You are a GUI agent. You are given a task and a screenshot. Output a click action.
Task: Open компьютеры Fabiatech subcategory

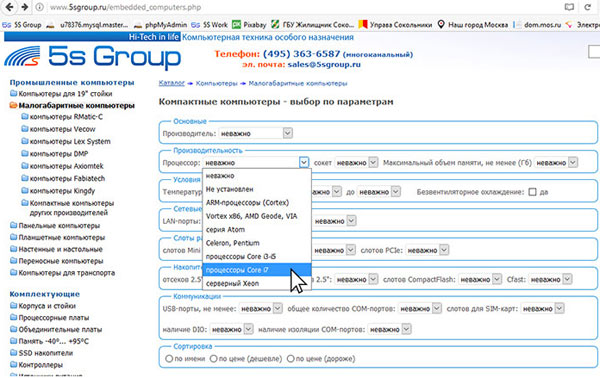(63, 178)
